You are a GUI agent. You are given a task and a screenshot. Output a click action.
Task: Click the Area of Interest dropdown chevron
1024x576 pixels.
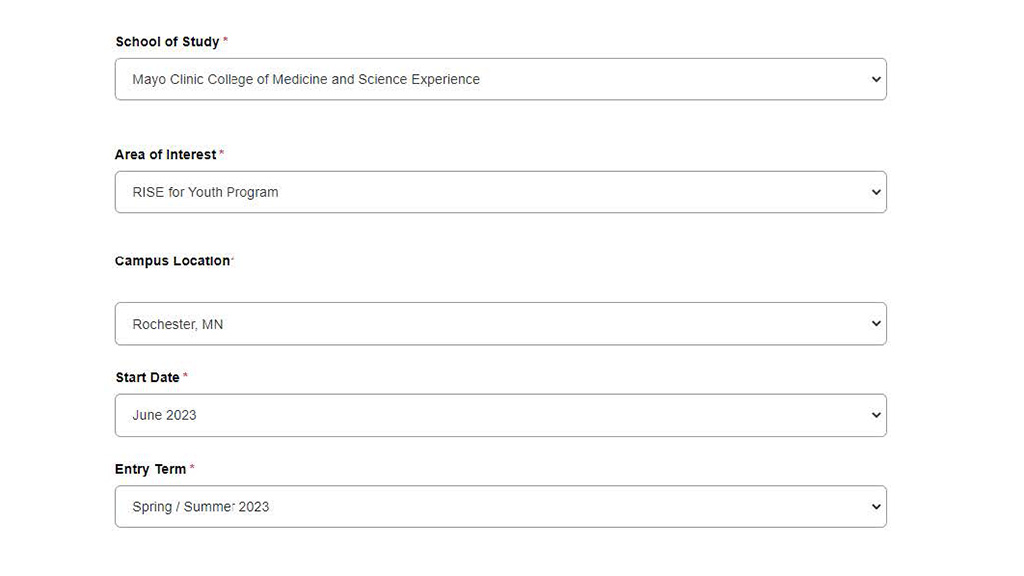click(x=876, y=192)
